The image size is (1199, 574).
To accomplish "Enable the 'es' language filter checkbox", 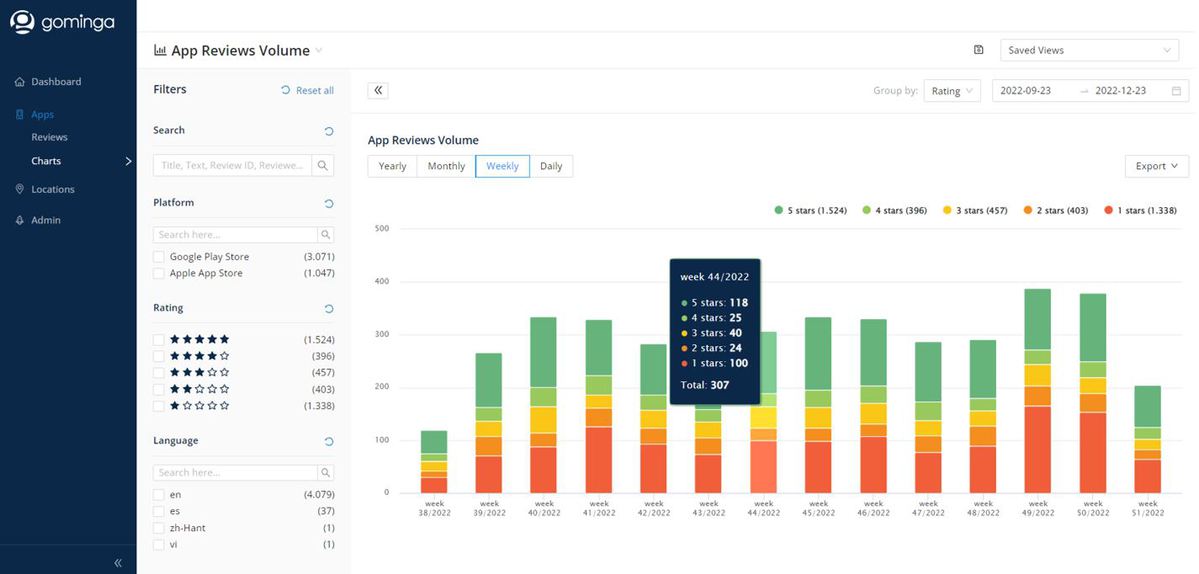I will coord(159,511).
